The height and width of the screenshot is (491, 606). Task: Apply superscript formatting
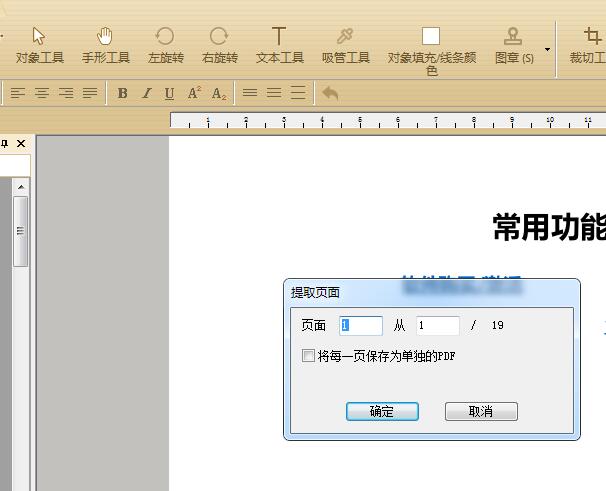coord(194,93)
